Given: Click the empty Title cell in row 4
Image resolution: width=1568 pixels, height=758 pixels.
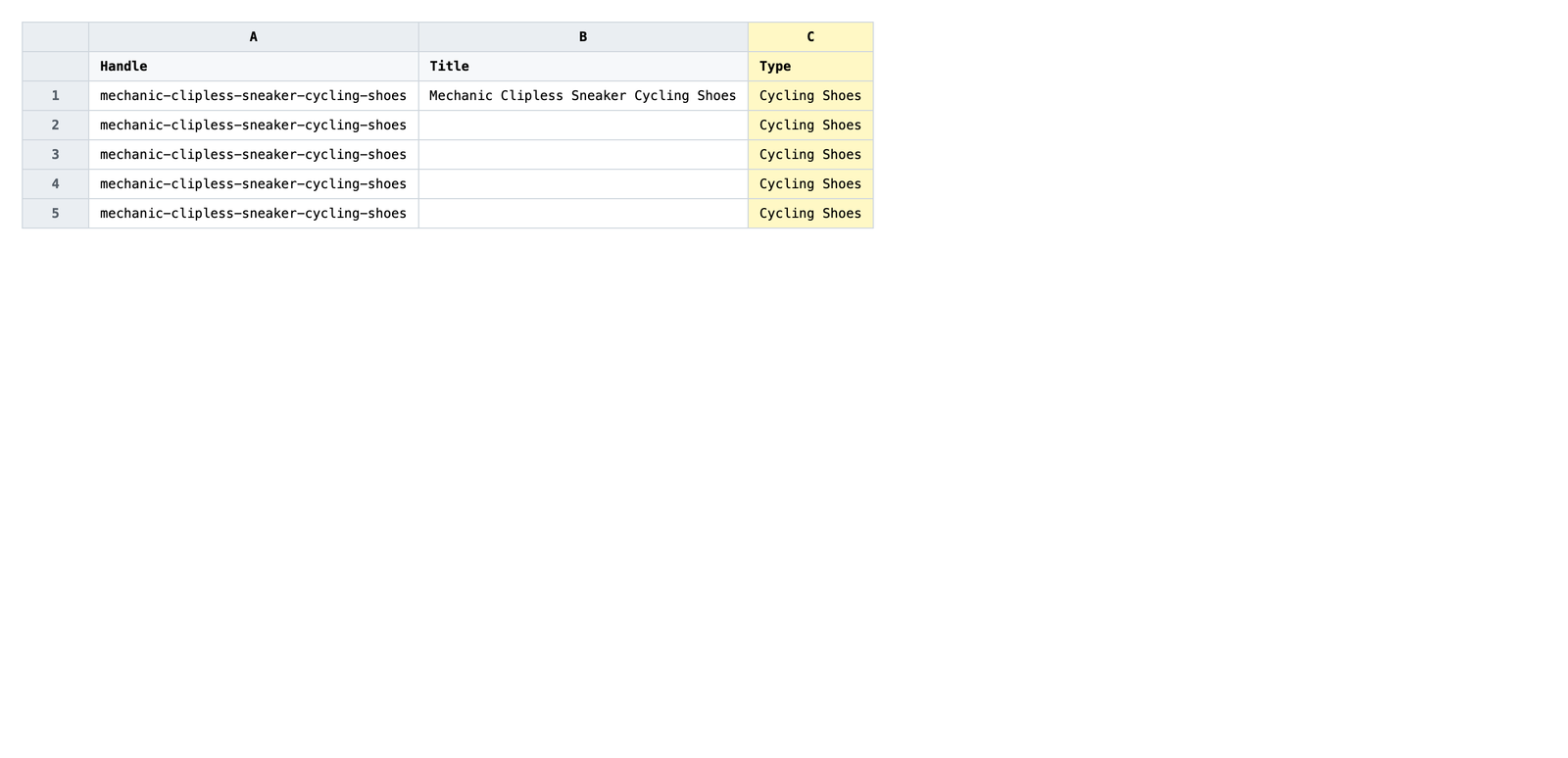Looking at the screenshot, I should point(583,184).
